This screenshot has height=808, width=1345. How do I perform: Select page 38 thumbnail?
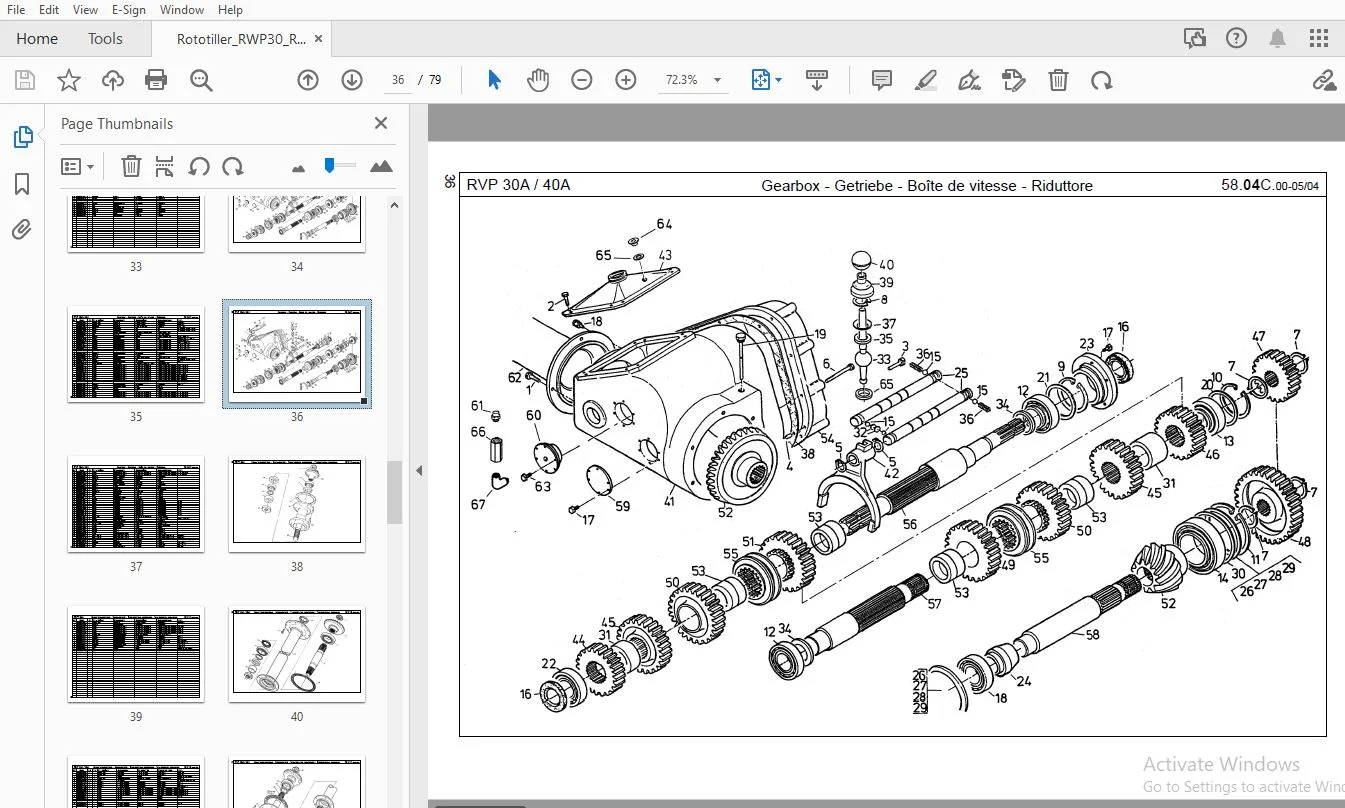pyautogui.click(x=297, y=504)
